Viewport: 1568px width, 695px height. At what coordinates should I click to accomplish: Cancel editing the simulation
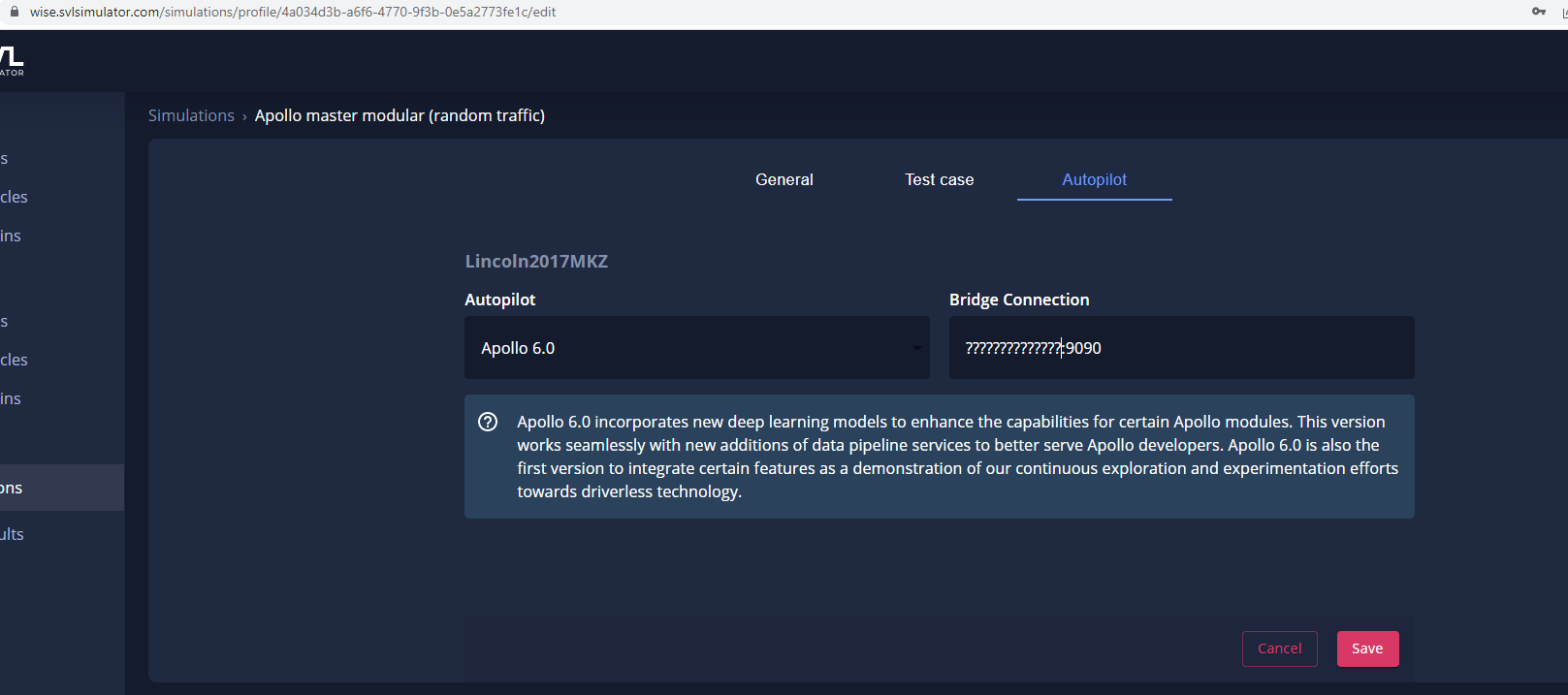[x=1280, y=648]
